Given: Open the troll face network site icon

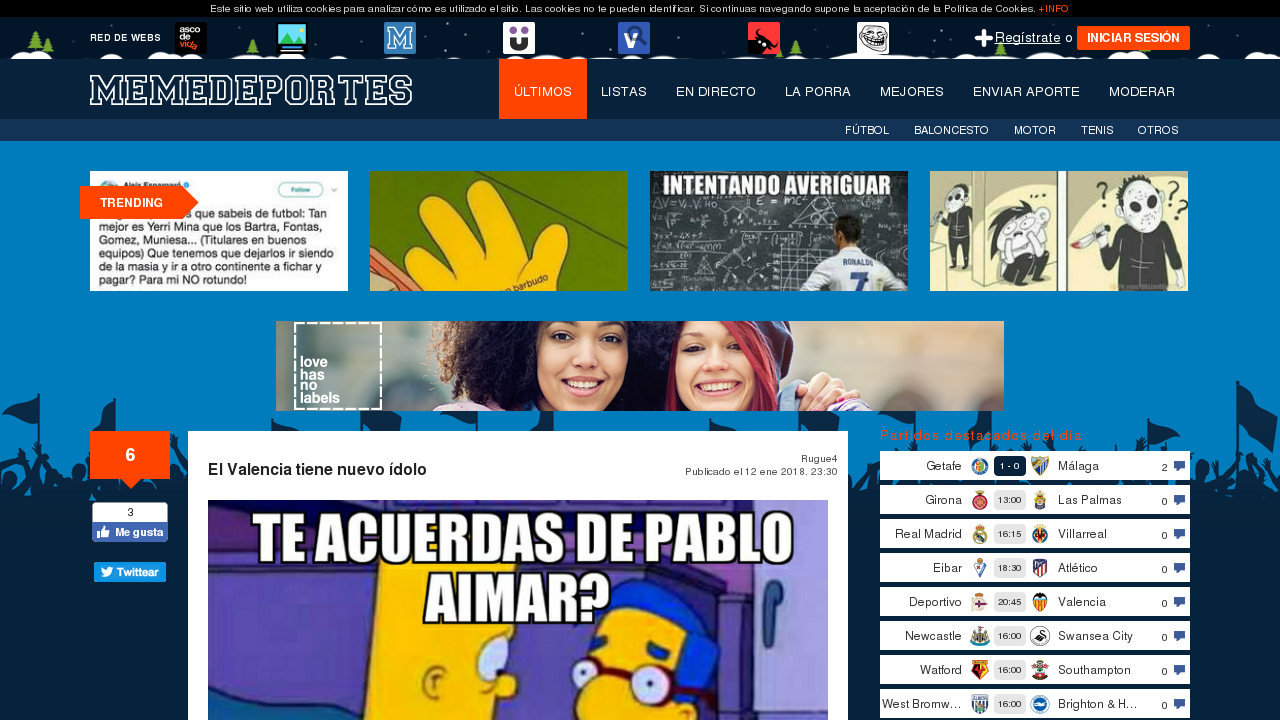Looking at the screenshot, I should coord(873,38).
